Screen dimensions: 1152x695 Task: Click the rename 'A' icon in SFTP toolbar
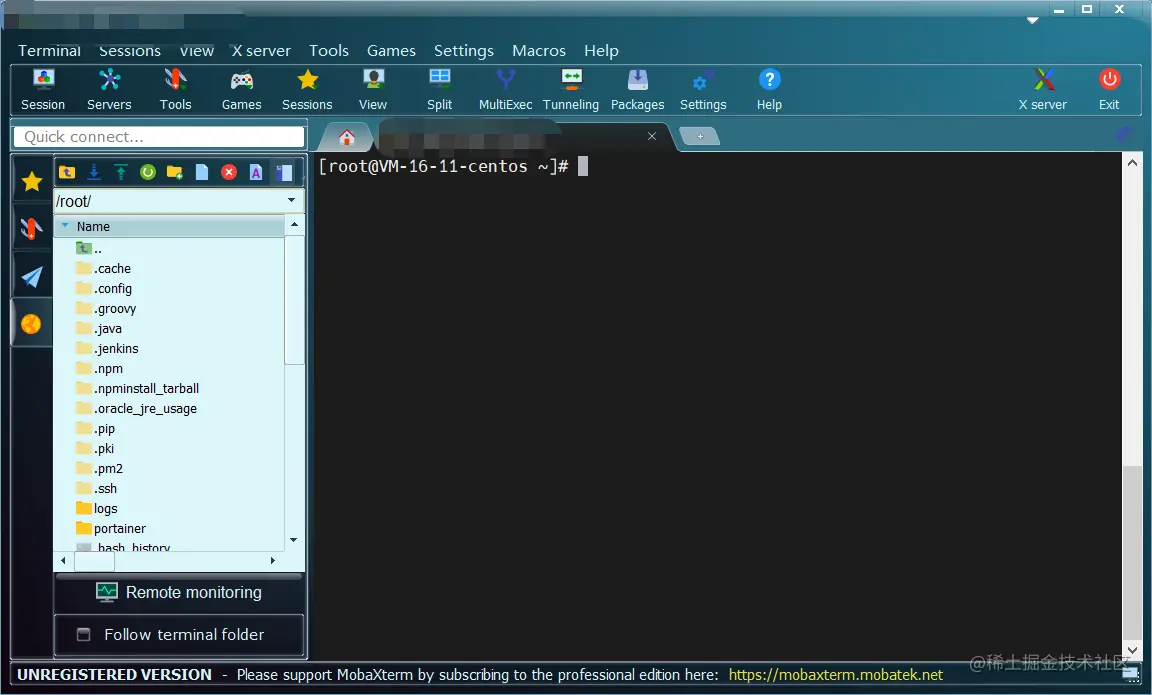point(256,172)
